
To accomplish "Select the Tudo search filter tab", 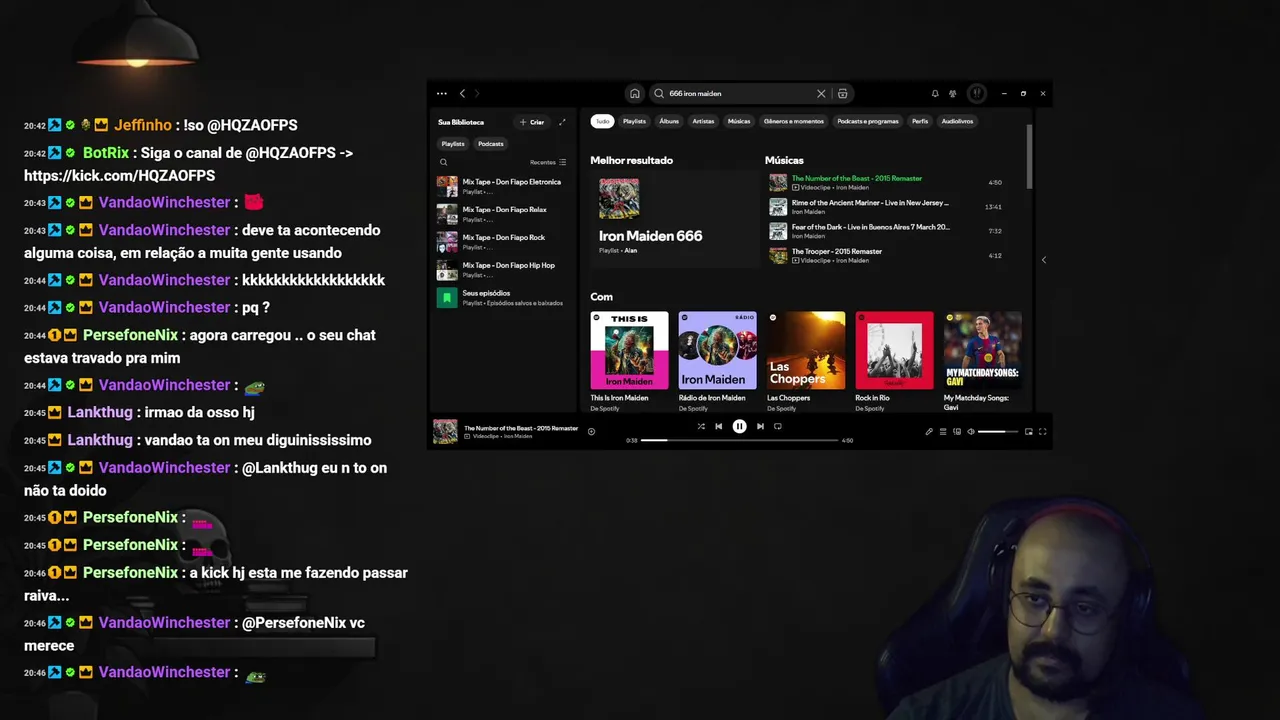I will click(x=602, y=121).
